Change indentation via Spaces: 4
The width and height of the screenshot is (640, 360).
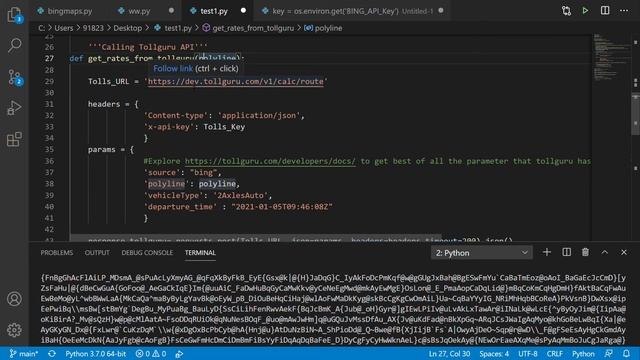click(x=494, y=353)
